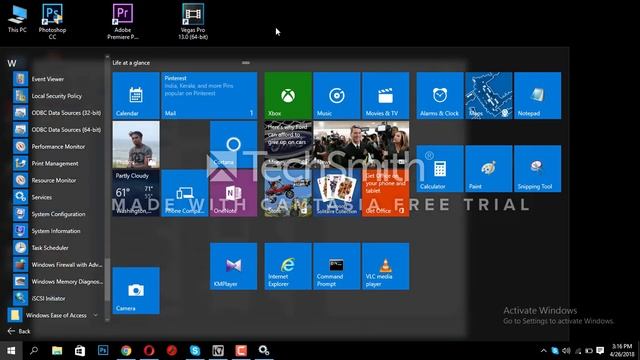Viewport: 640px width, 360px height.
Task: Open the Calendar tile
Action: pos(136,96)
